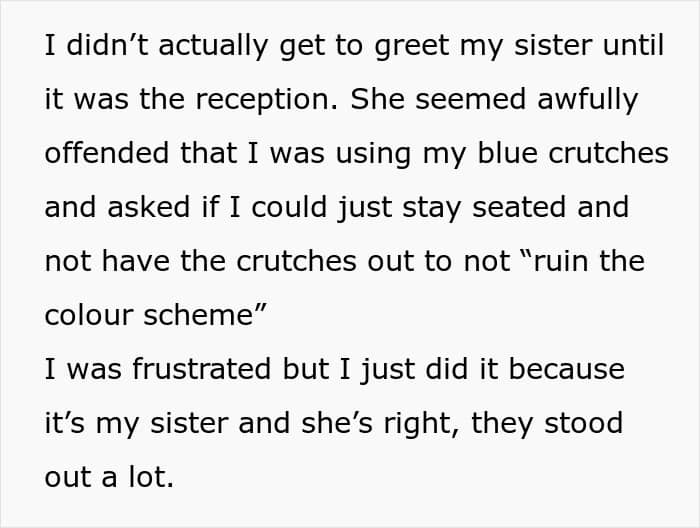
Task: Click the word "seated" in fourth line
Action: click(x=519, y=207)
